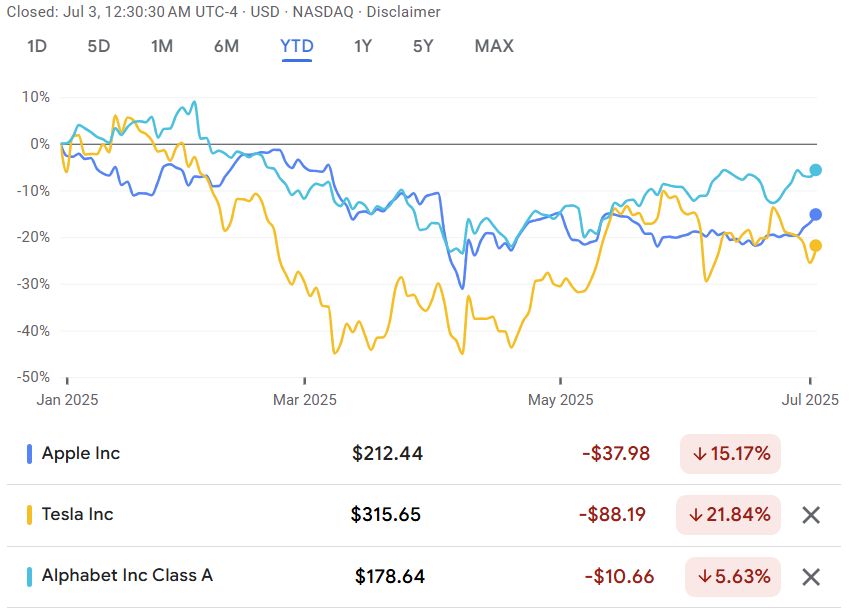Click the Jan 2025 axis label
This screenshot has height=613, width=856.
pos(67,400)
